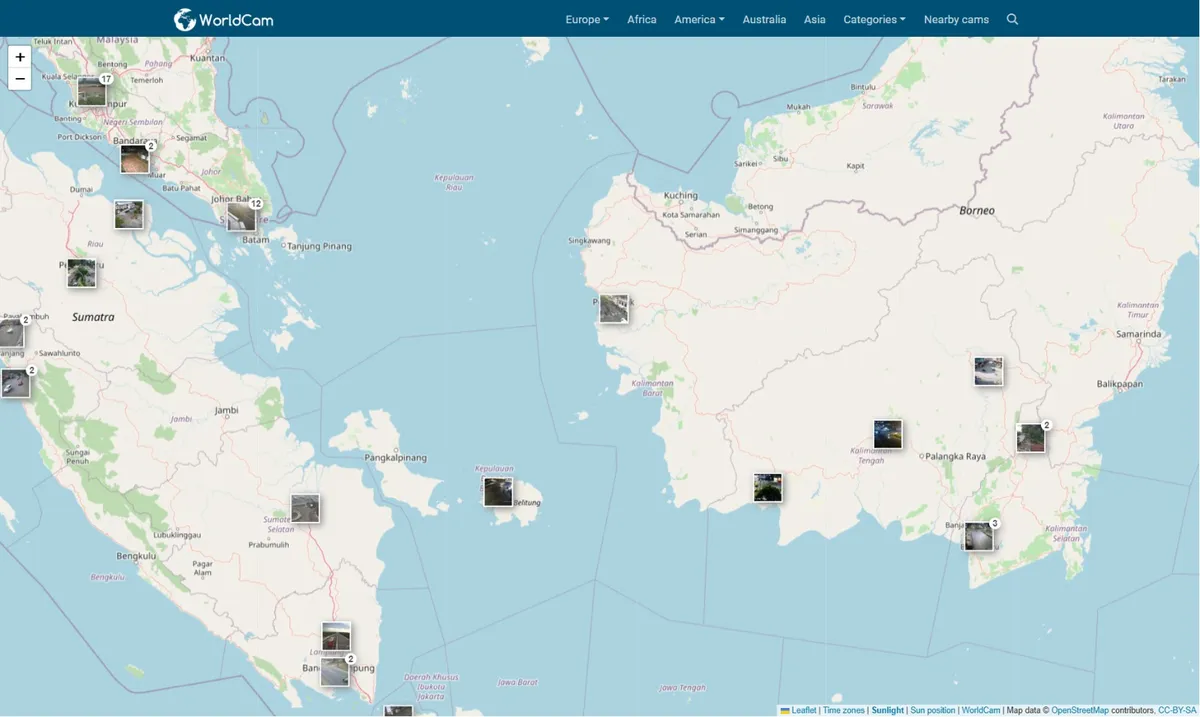The height and width of the screenshot is (717, 1200).
Task: Go to the Africa section
Action: 642,19
